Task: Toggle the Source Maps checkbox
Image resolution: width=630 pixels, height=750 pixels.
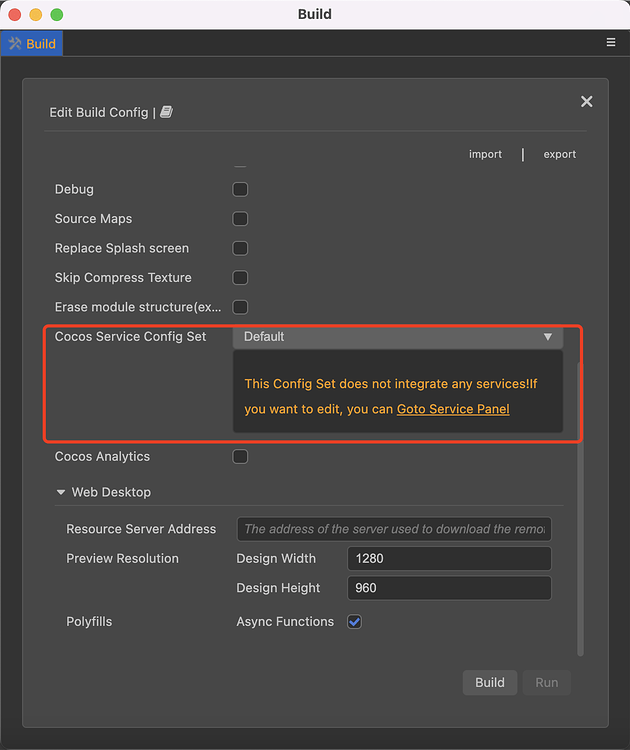Action: tap(240, 219)
